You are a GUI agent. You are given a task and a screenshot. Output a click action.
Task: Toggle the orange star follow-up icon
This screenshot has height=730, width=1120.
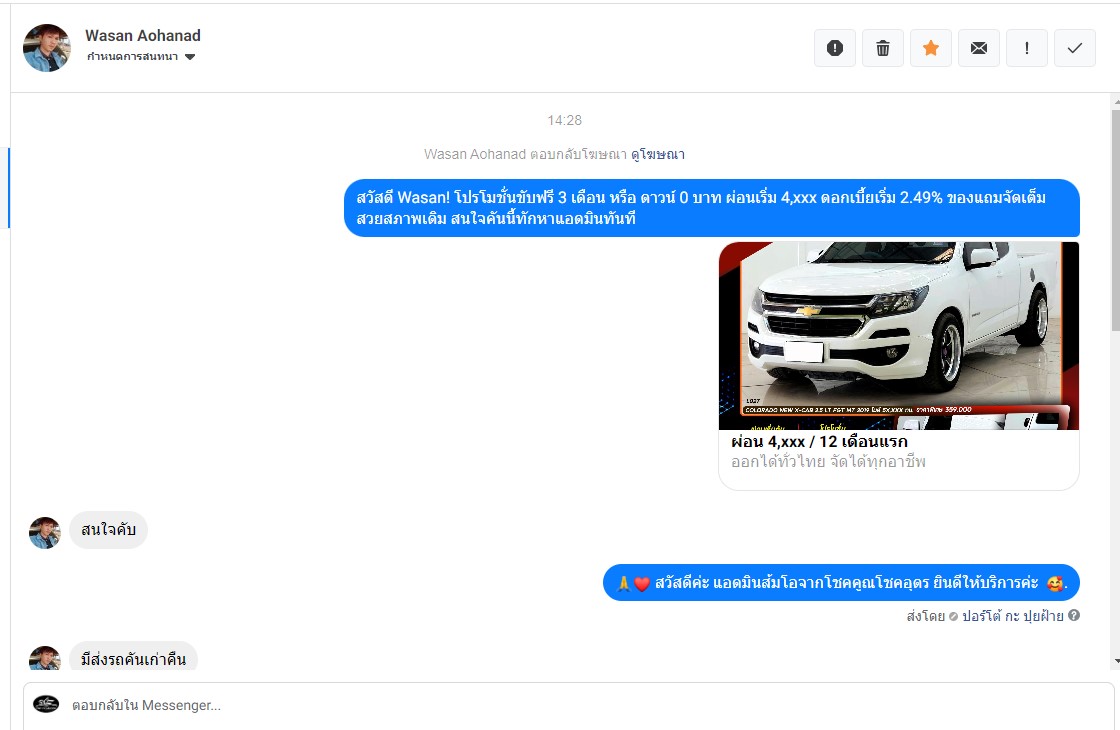pos(931,48)
